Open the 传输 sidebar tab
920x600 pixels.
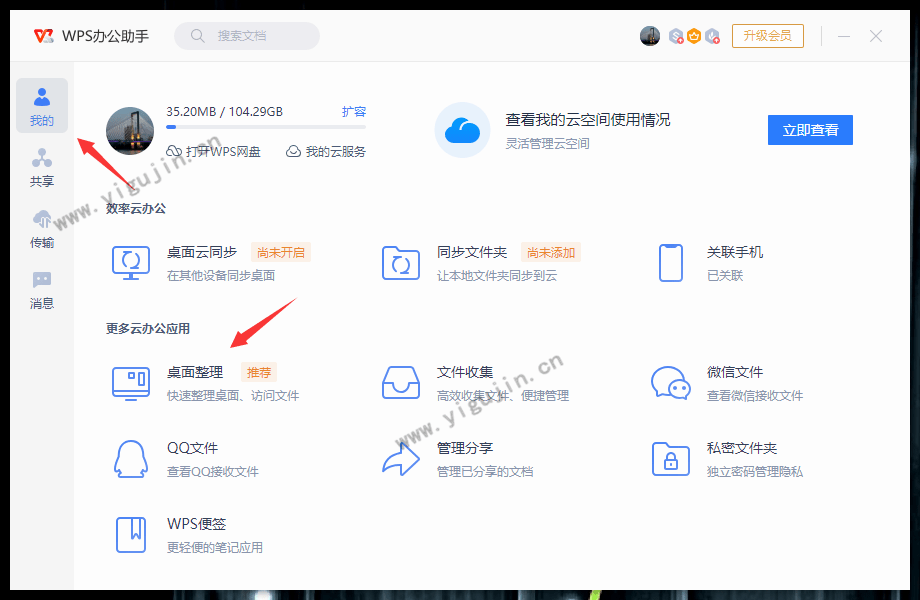42,229
